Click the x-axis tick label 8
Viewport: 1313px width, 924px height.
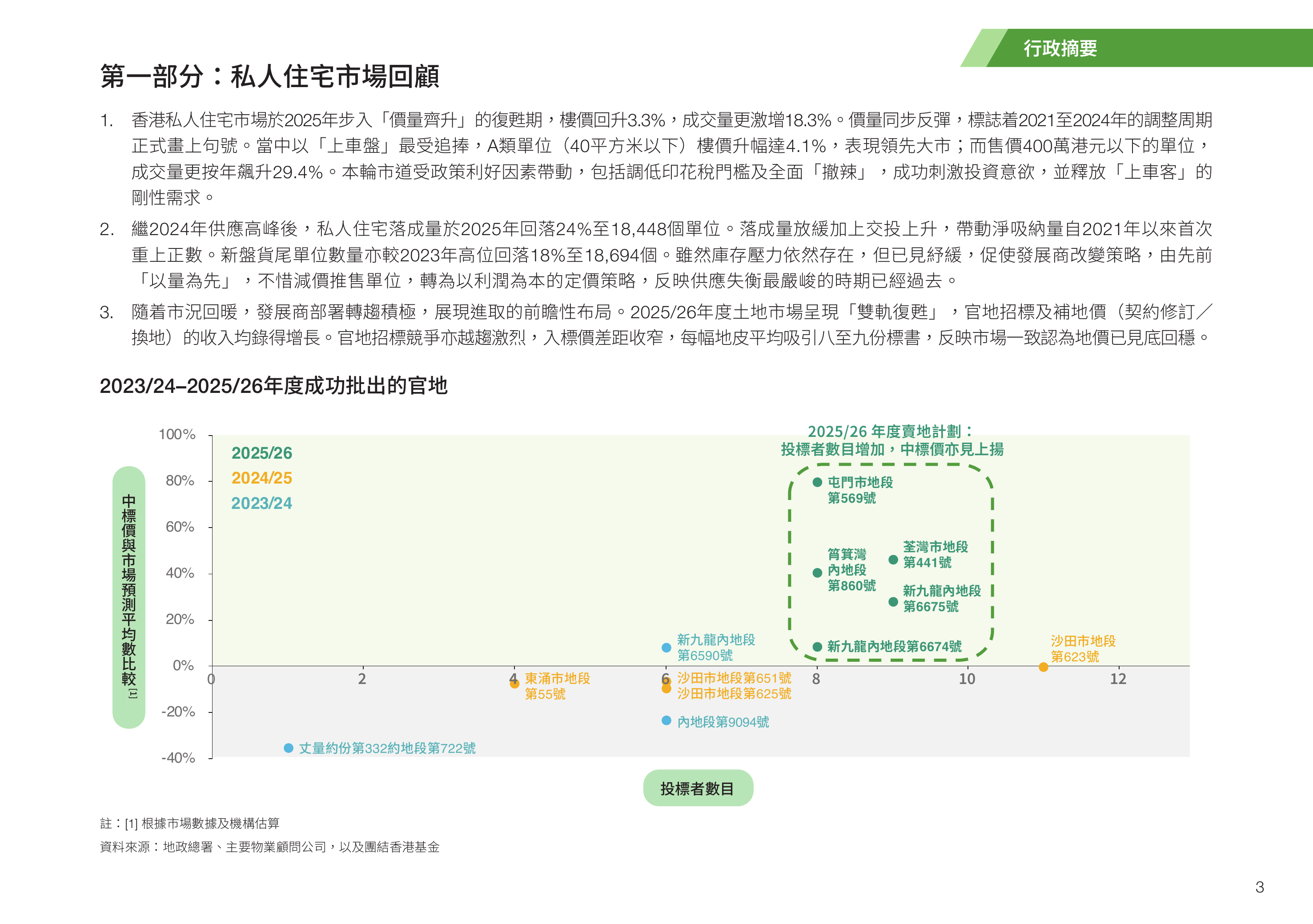coord(816,679)
